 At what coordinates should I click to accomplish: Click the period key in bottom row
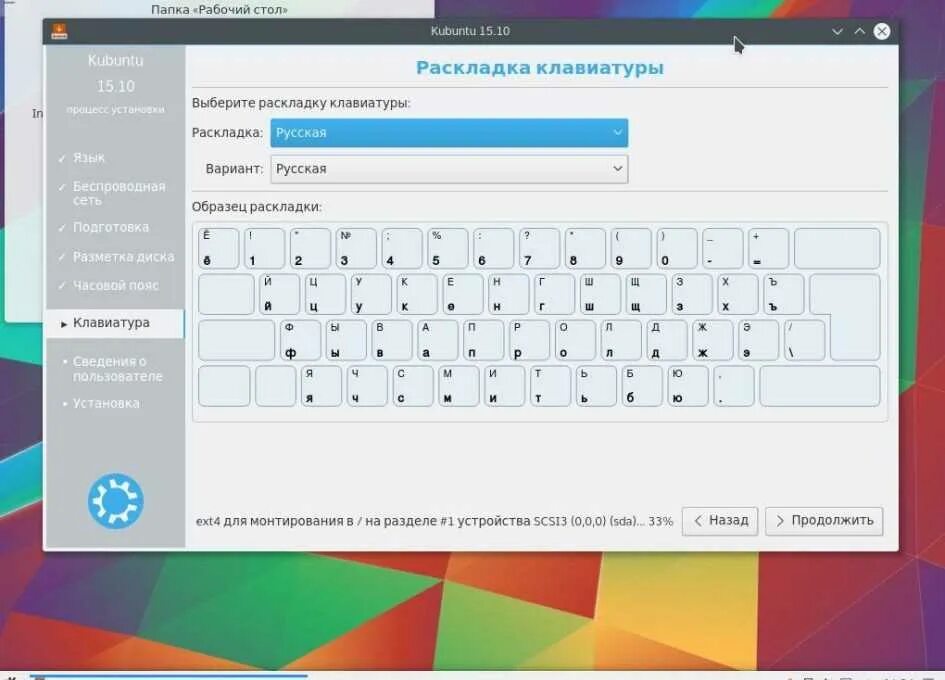(734, 386)
